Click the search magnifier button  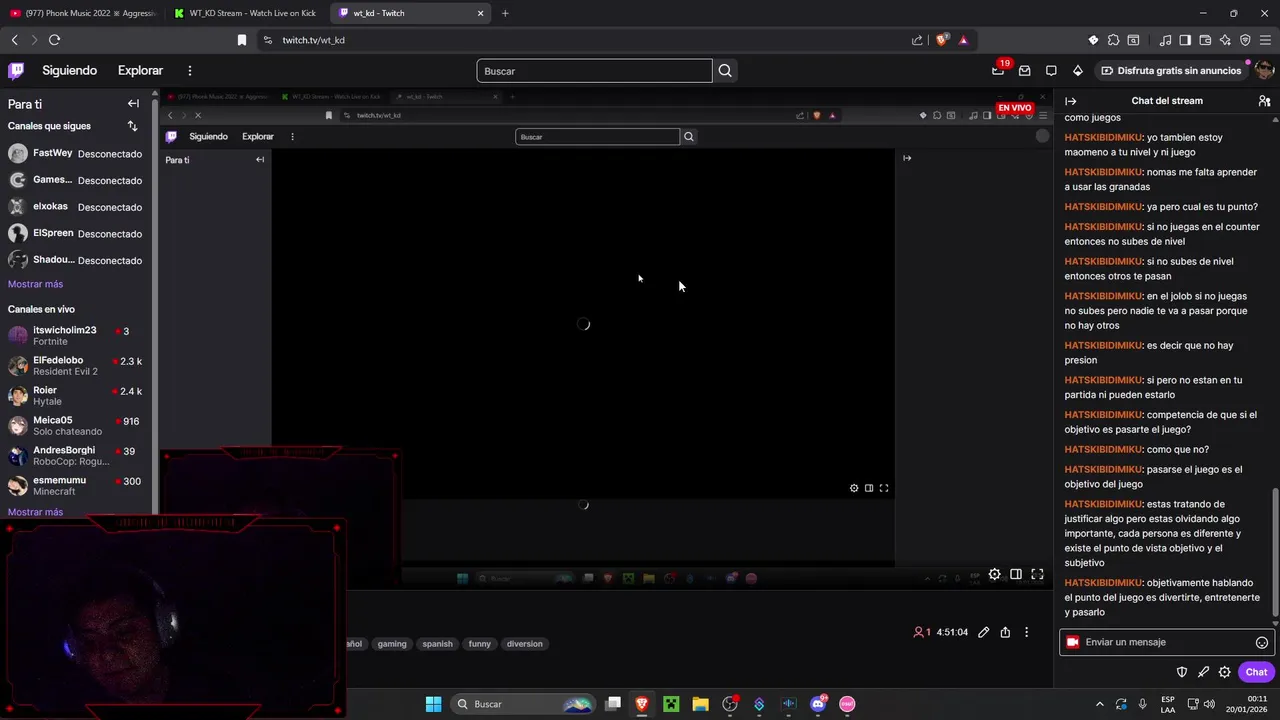point(725,71)
